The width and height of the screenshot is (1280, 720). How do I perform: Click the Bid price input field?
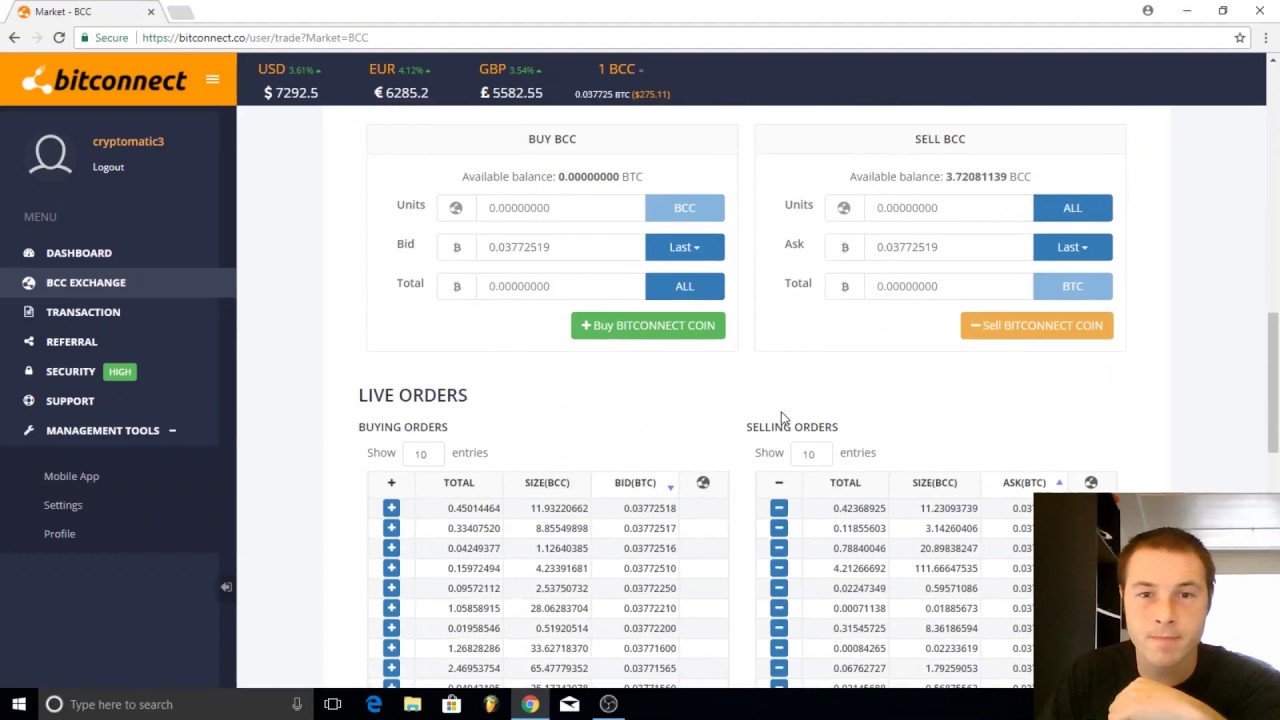[x=560, y=247]
